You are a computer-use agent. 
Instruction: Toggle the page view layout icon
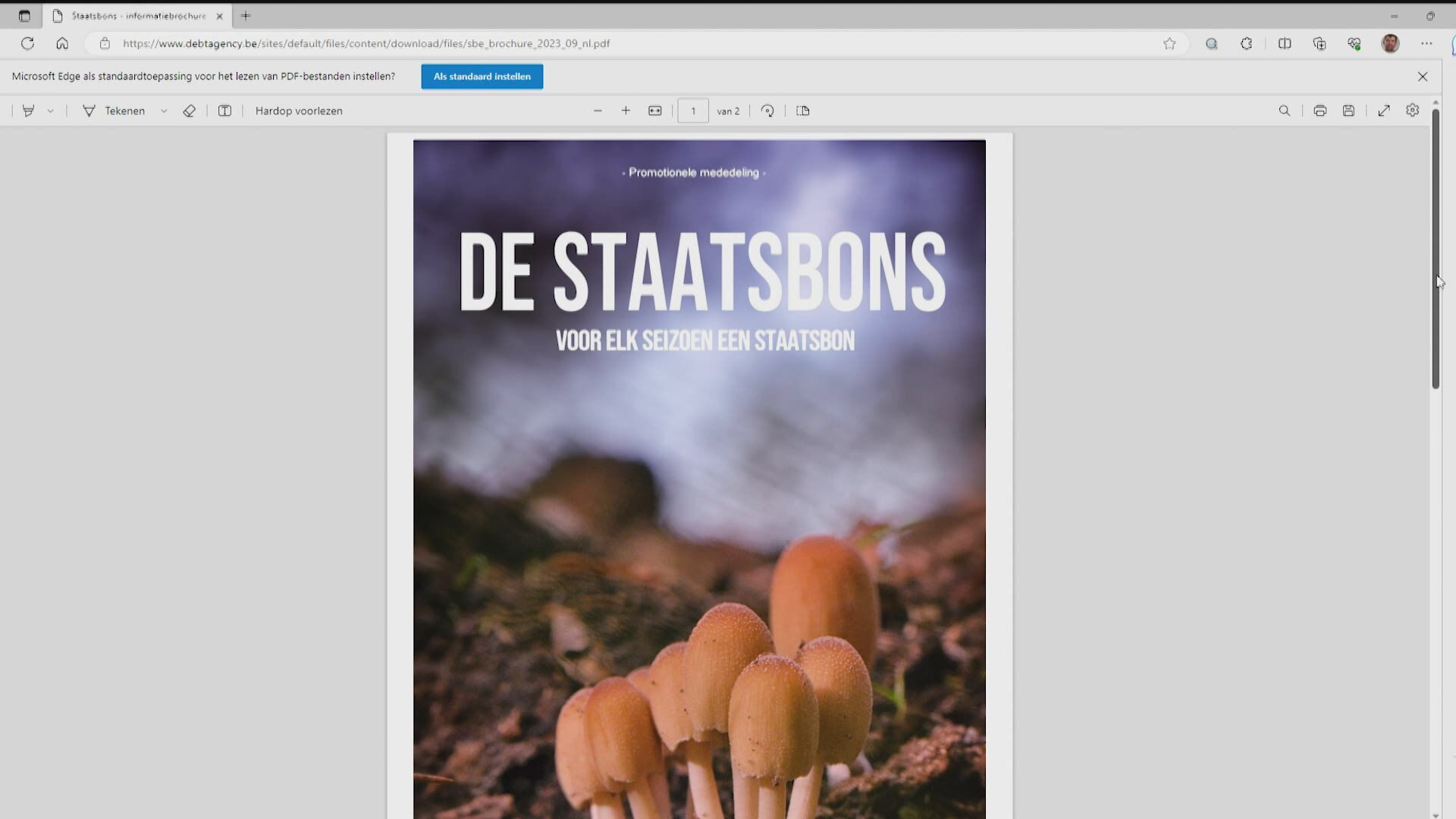point(803,111)
